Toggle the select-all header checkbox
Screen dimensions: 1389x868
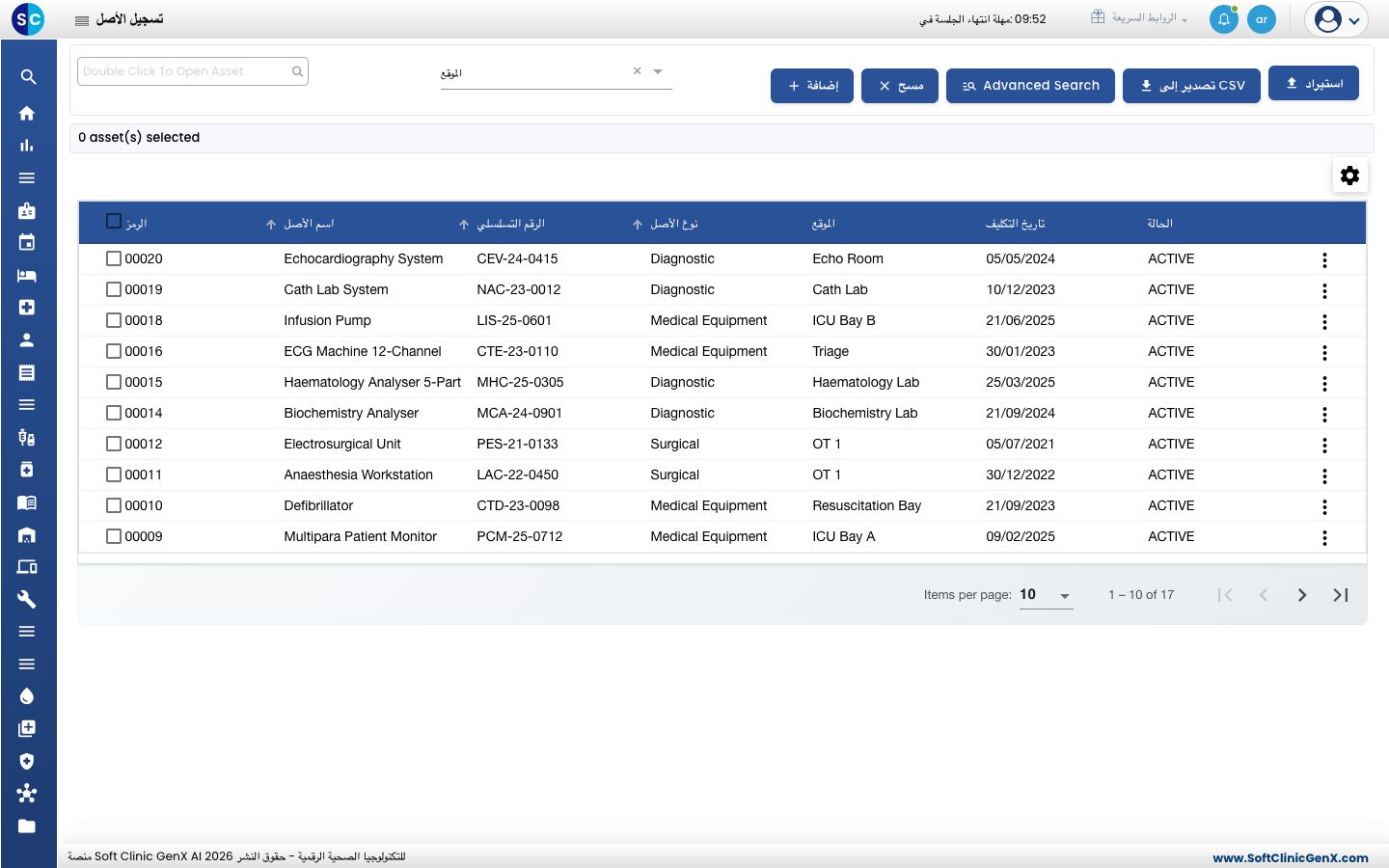114,222
